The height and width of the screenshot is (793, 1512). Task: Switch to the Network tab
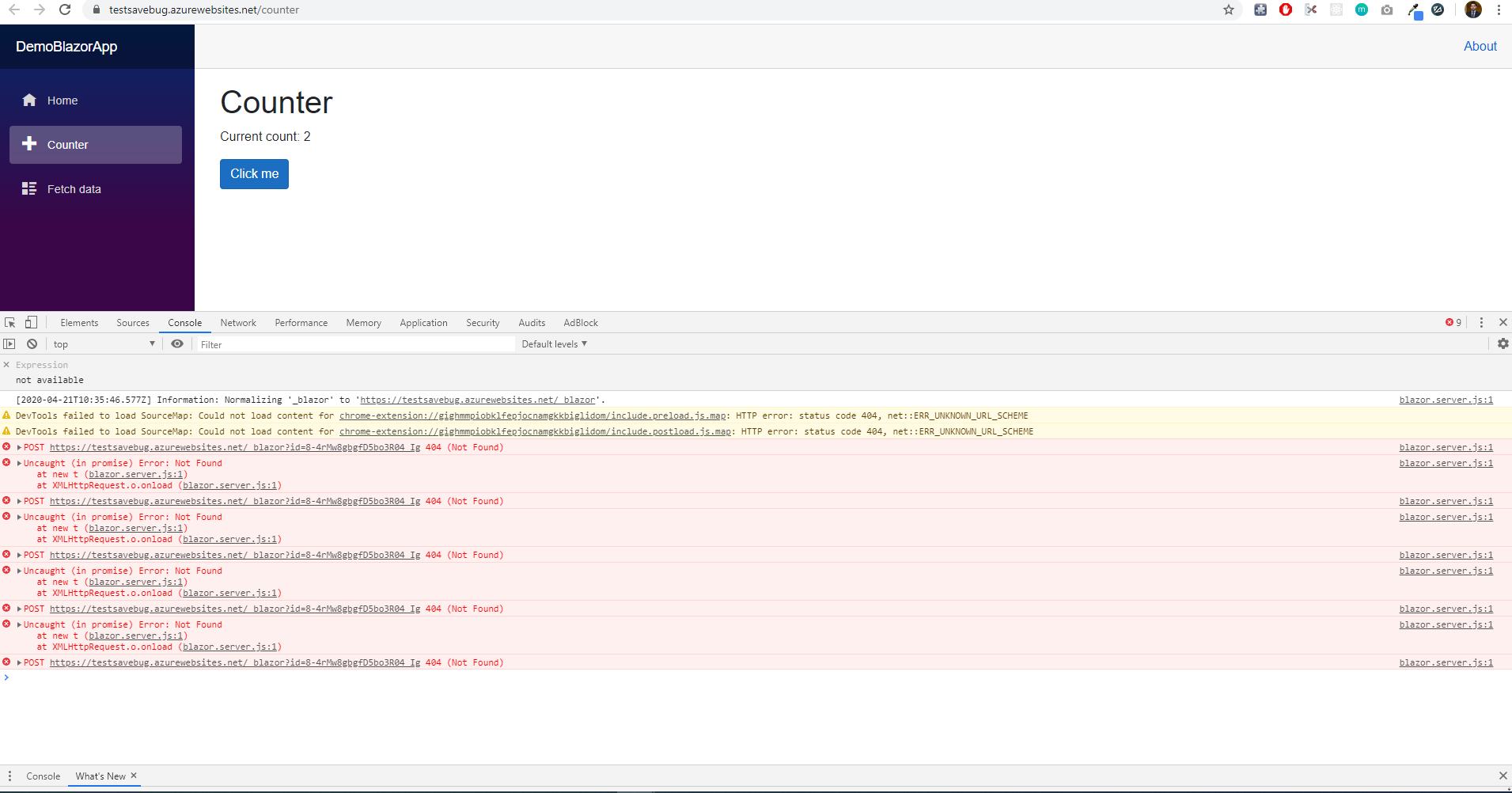[238, 322]
